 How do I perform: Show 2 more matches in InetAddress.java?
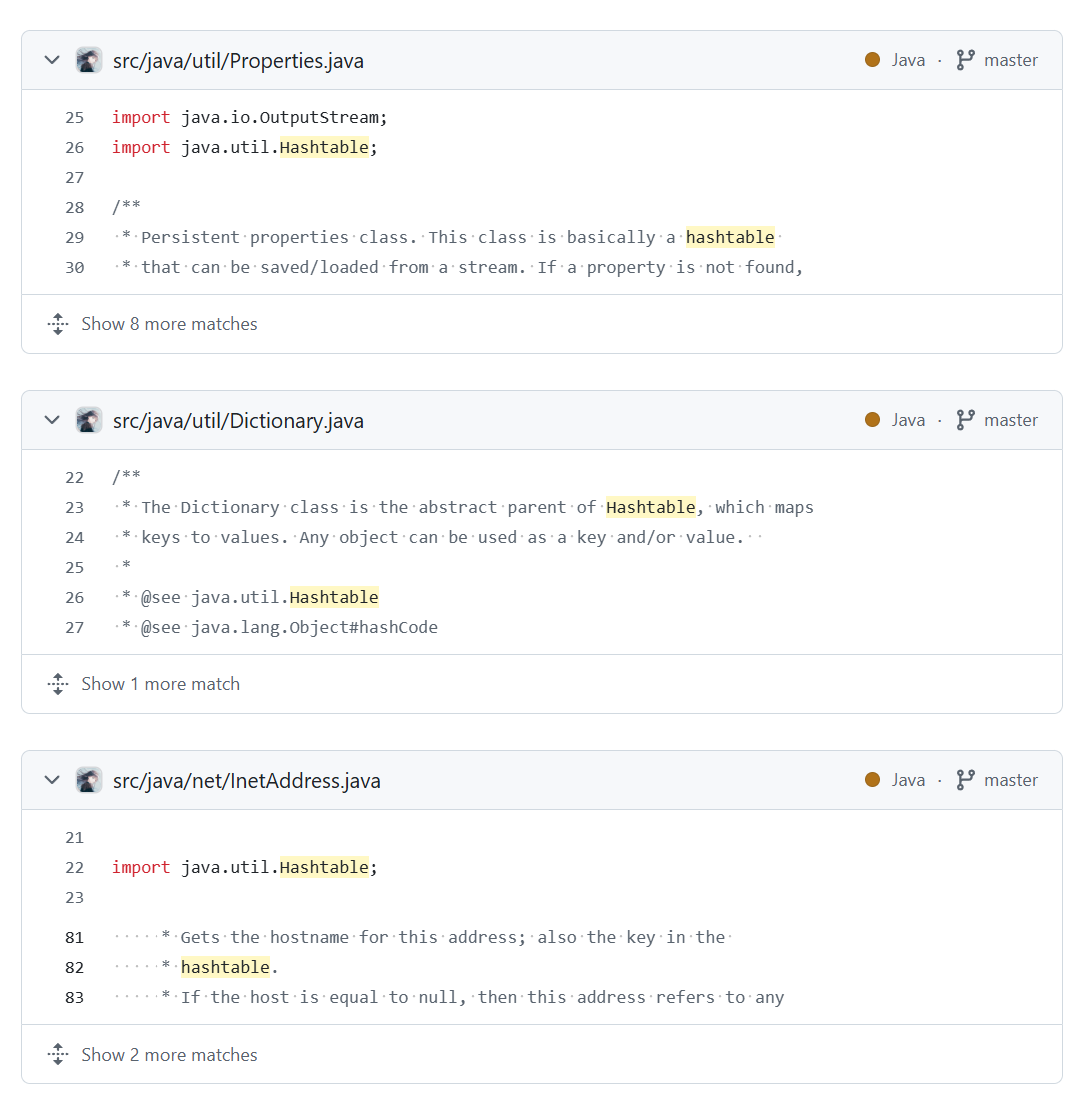(169, 1055)
